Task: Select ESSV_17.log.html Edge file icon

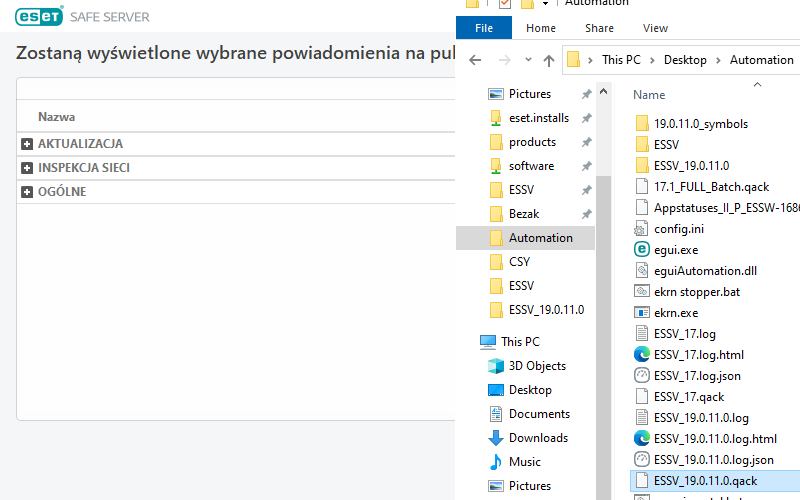Action: (642, 354)
